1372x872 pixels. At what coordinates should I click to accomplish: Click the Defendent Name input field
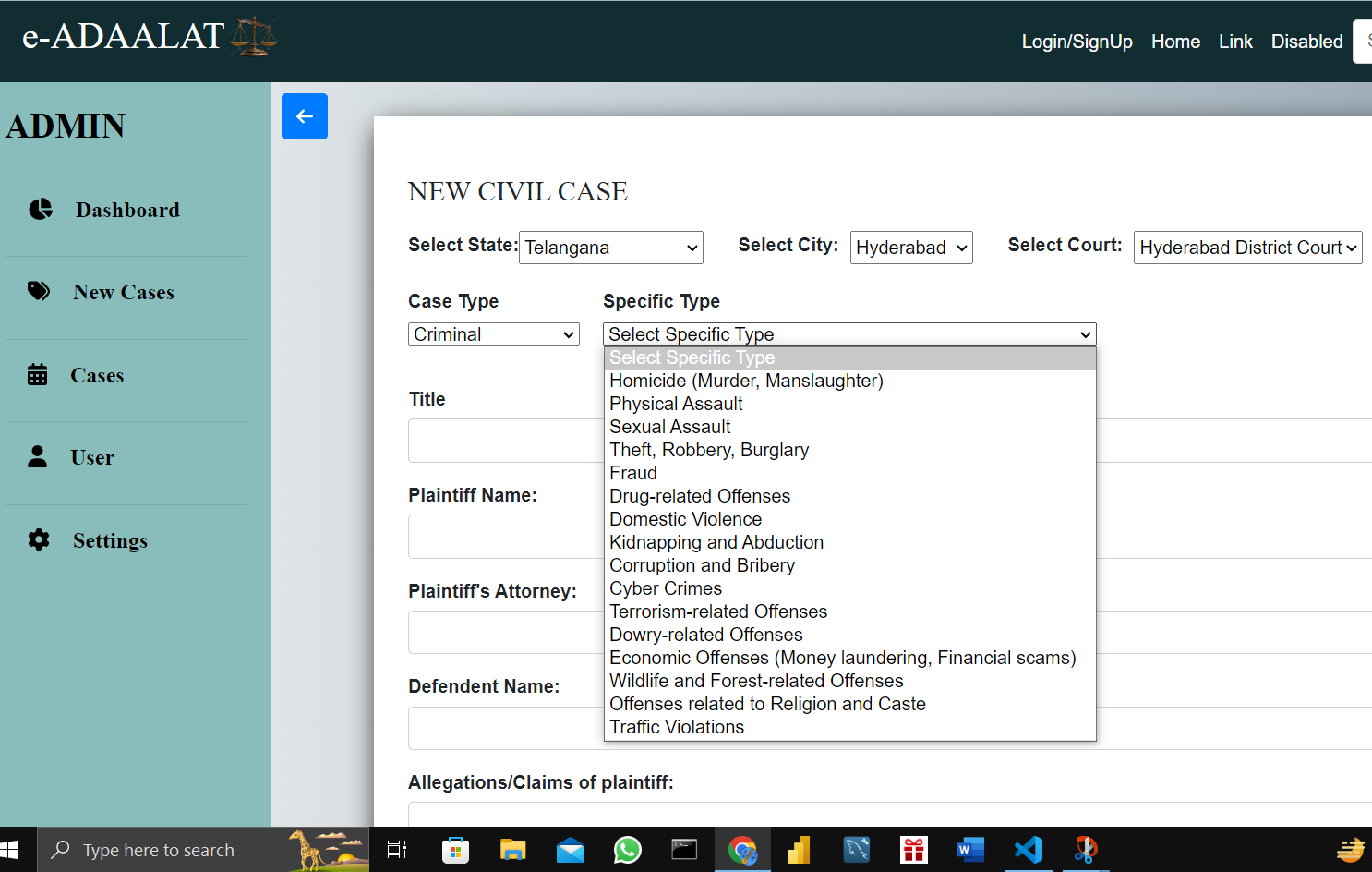click(890, 729)
